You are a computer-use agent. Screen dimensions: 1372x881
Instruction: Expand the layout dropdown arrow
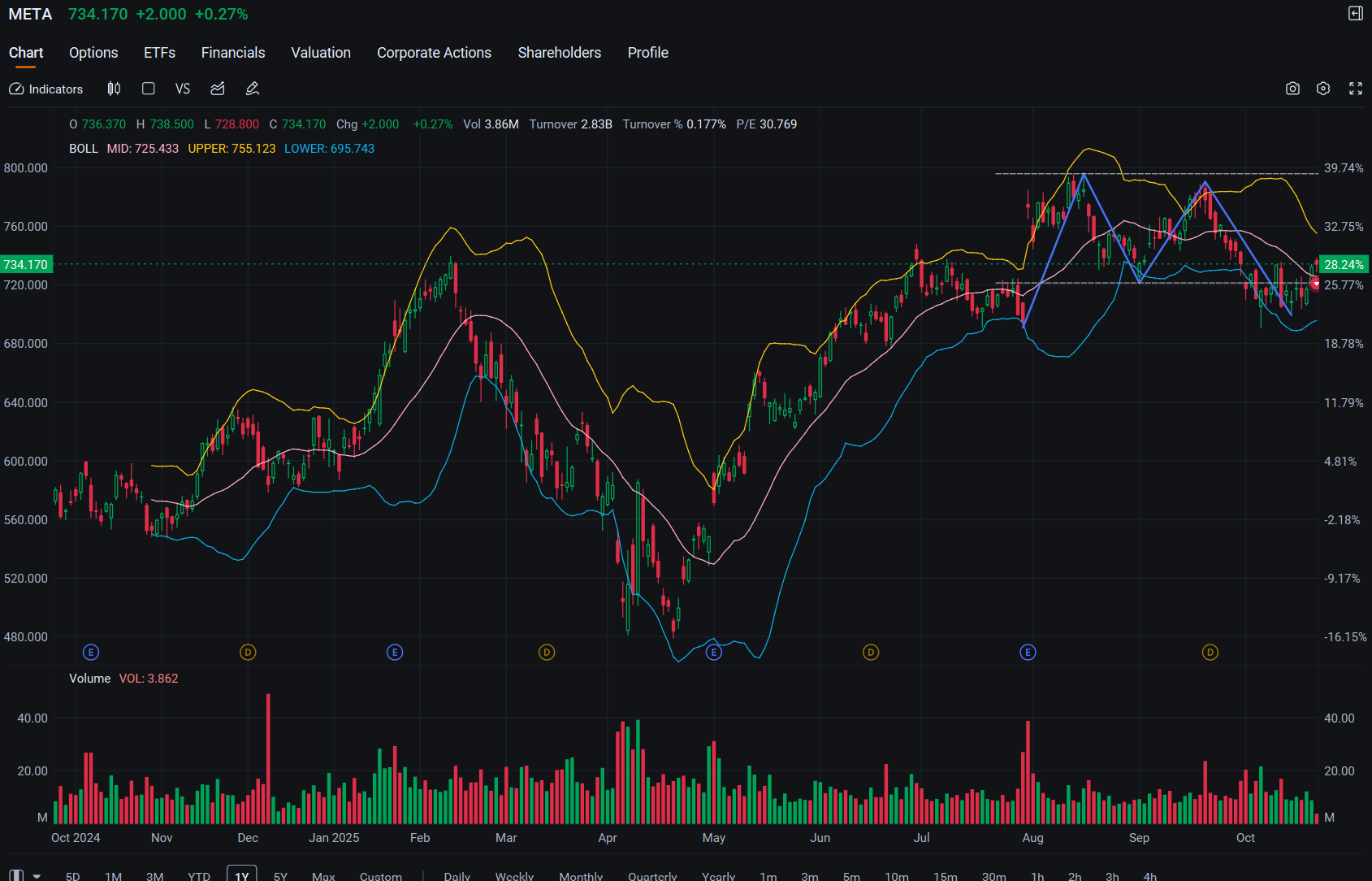[x=37, y=876]
